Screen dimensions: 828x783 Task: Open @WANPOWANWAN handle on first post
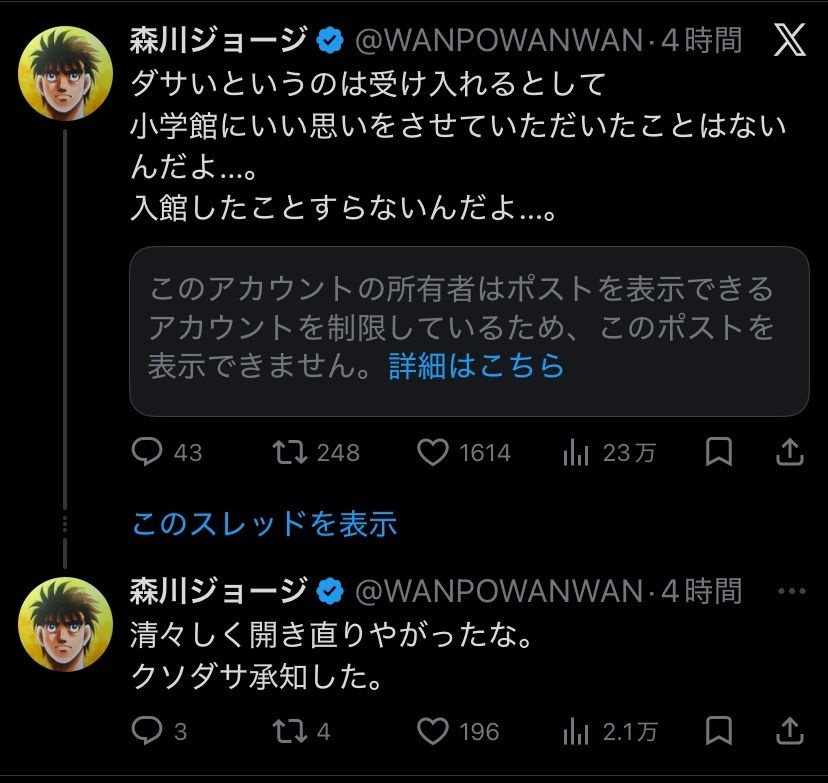[x=500, y=41]
